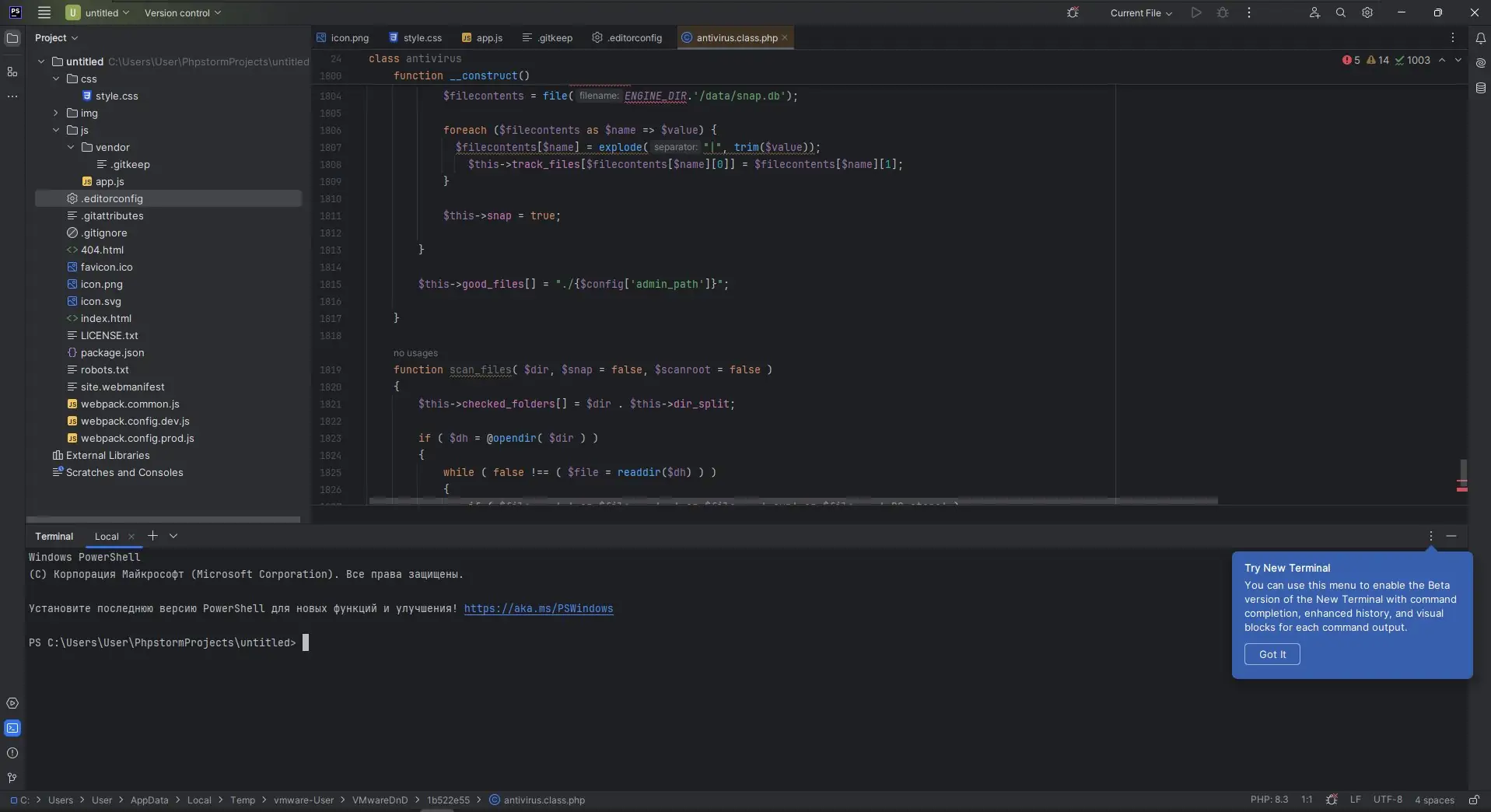Open the Current File run configuration dropdown
The width and height of the screenshot is (1491, 812).
pyautogui.click(x=1140, y=13)
